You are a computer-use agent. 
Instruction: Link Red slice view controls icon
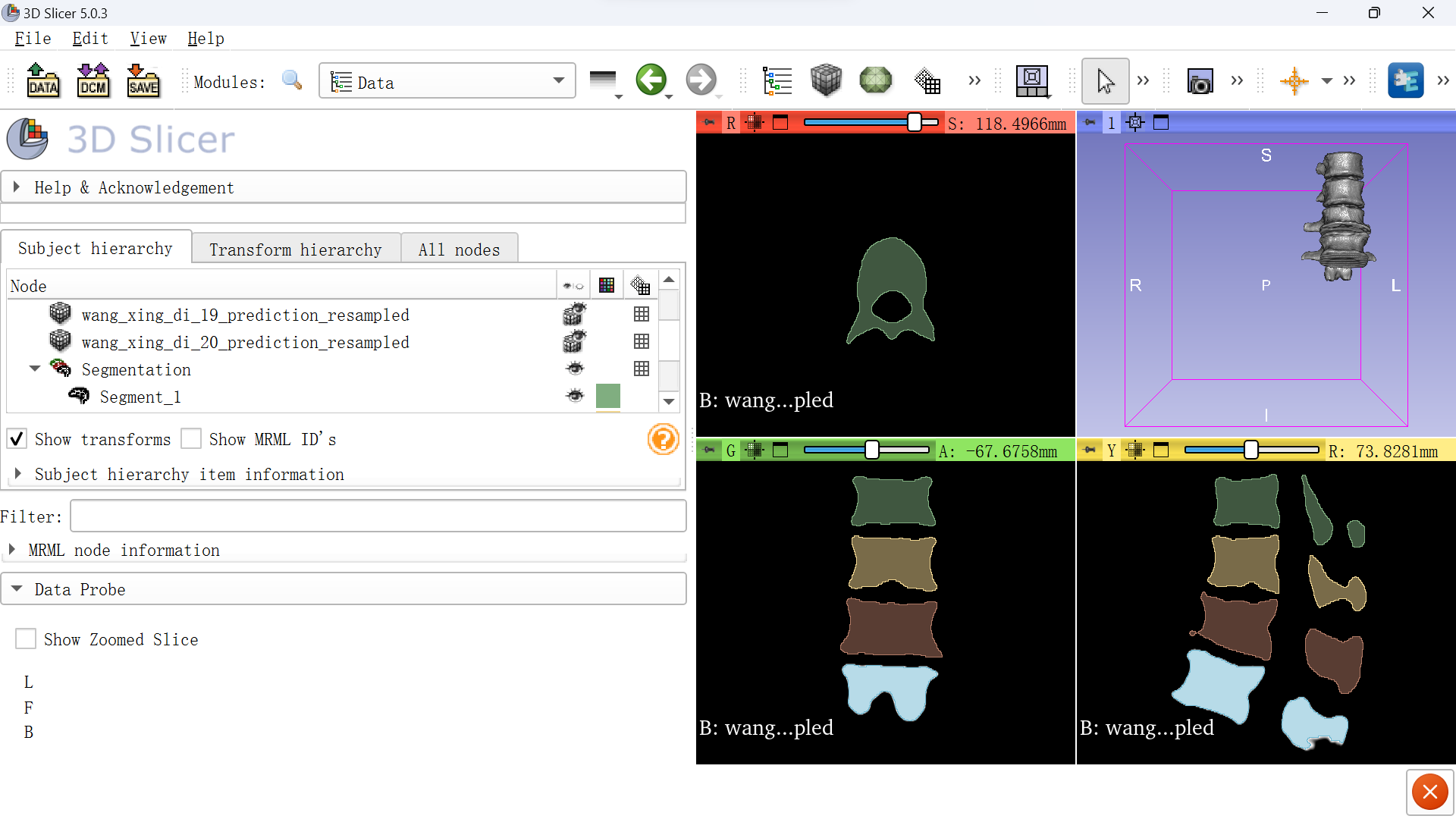(x=754, y=122)
